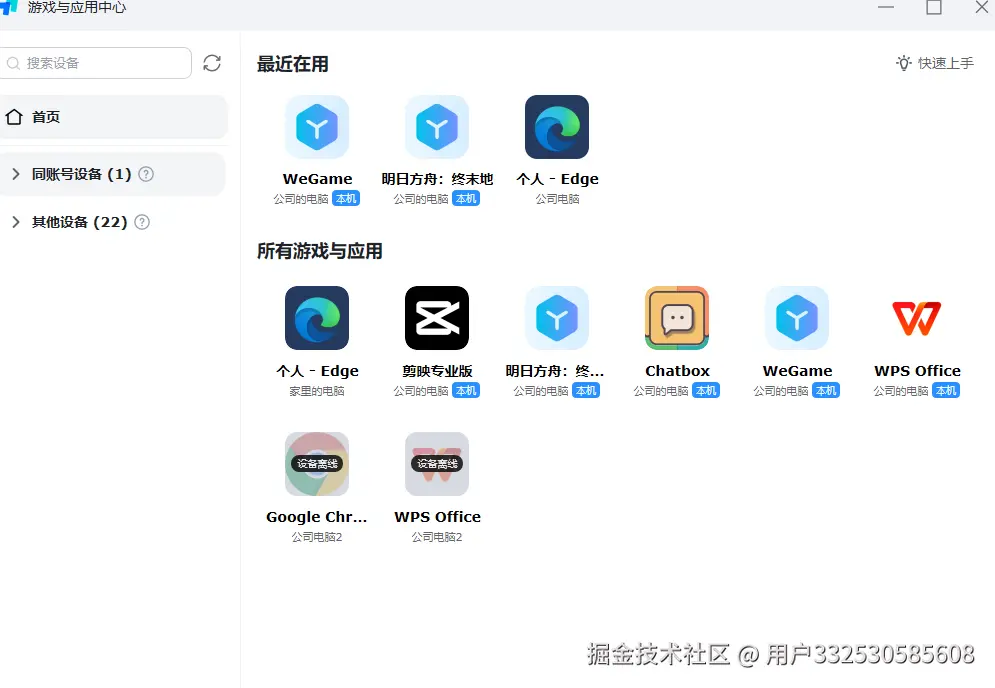The image size is (995, 688).
Task: Select offline Google Chrome on 公司电脑2
Action: (x=317, y=464)
